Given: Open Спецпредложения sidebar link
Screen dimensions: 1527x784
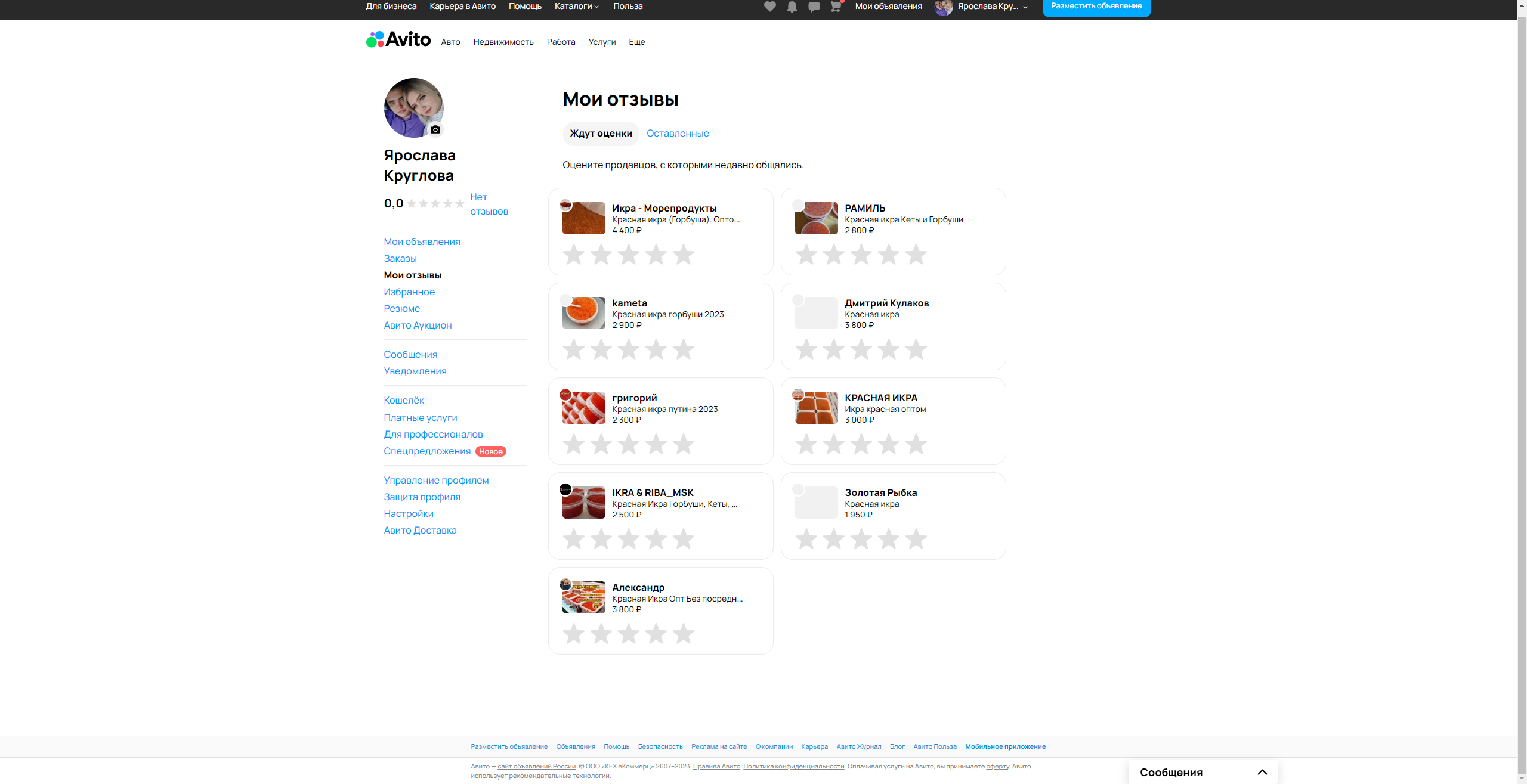Looking at the screenshot, I should pos(427,451).
